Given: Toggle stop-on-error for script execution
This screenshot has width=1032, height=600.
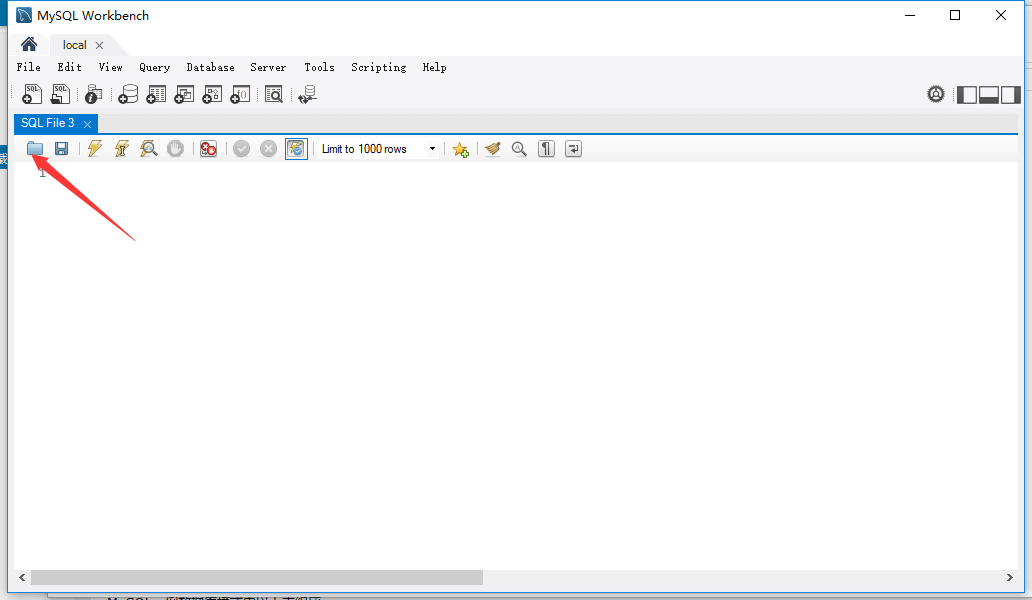Looking at the screenshot, I should pyautogui.click(x=209, y=149).
